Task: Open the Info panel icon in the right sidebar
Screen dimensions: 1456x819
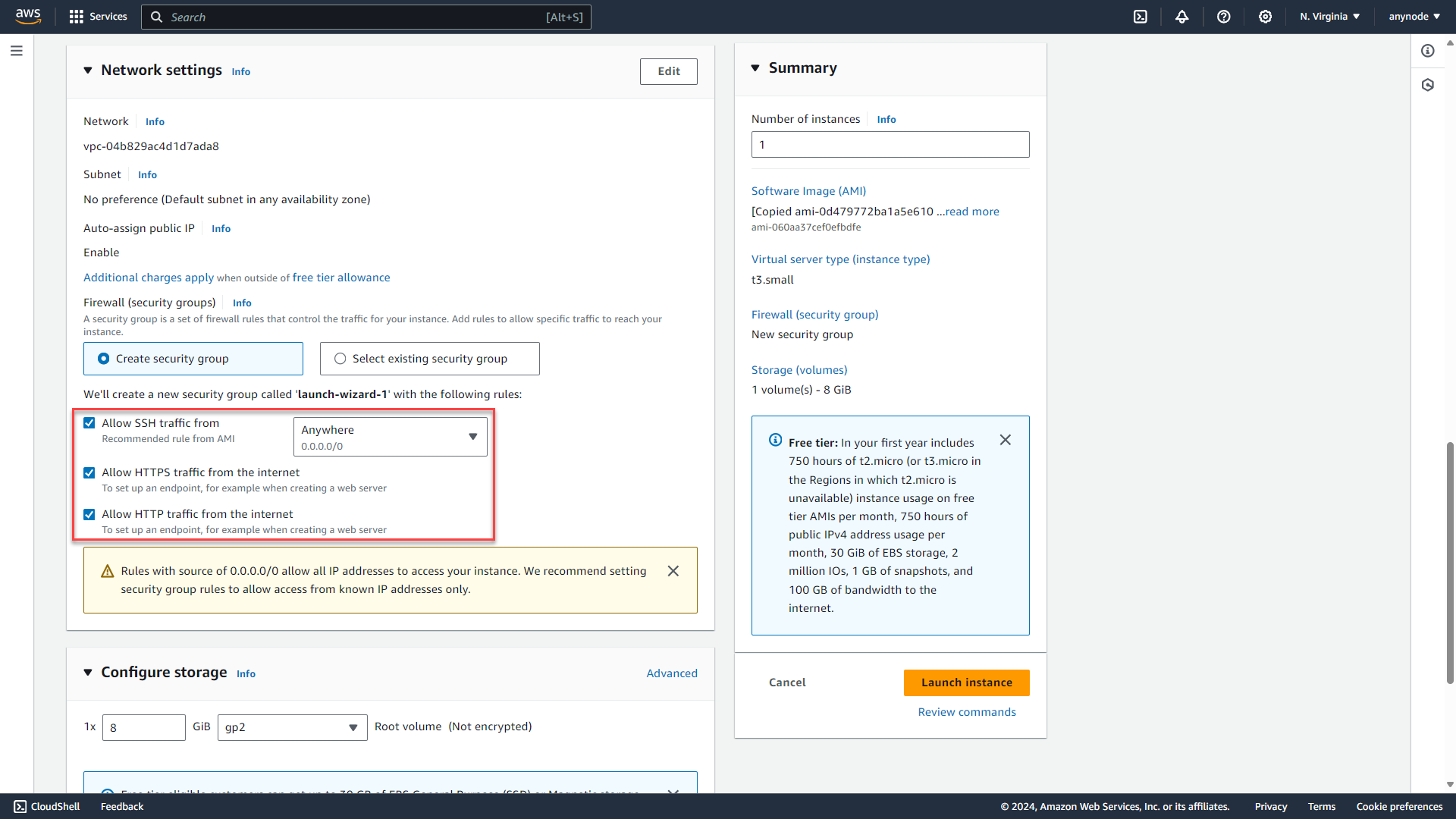Action: pyautogui.click(x=1429, y=51)
